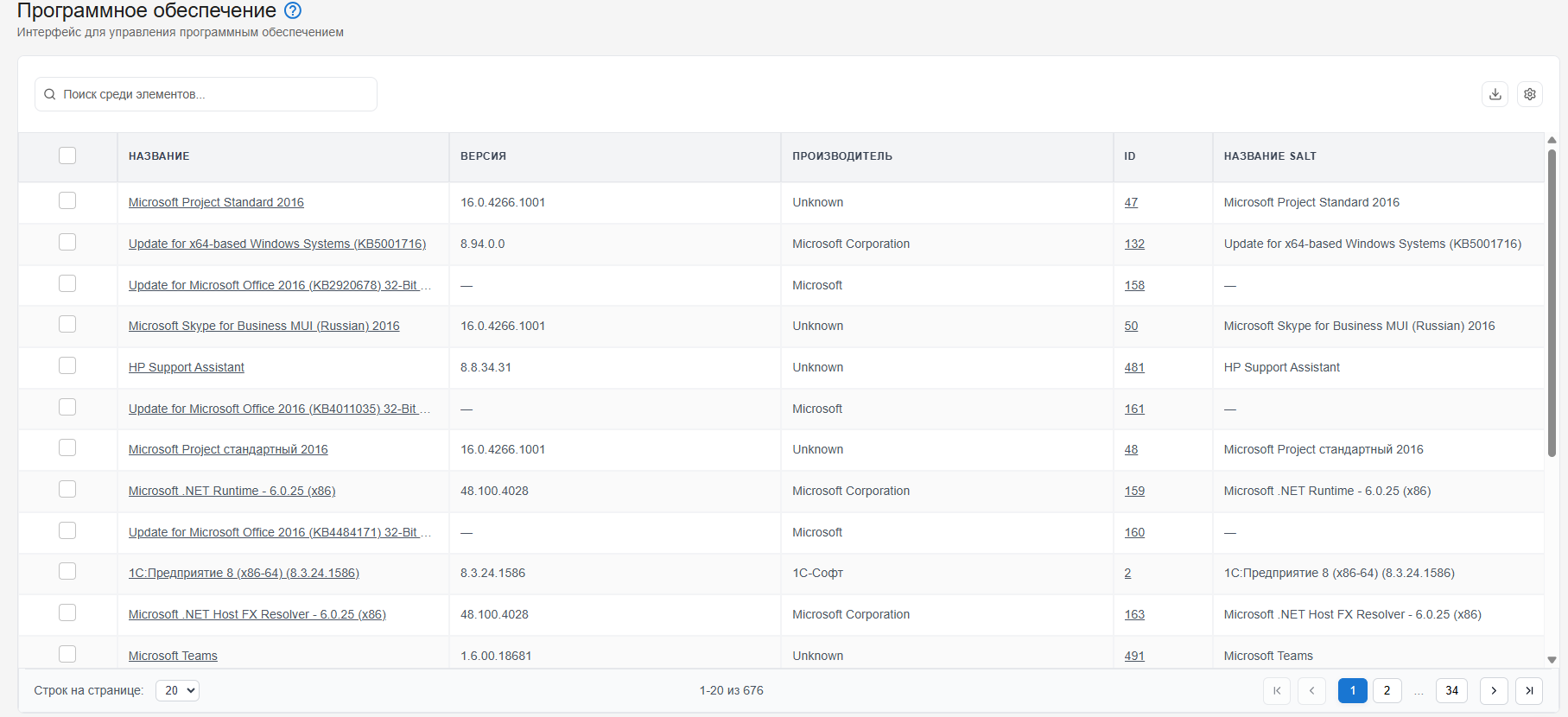Jump to last page arrow
Viewport: 1568px width, 717px height.
coord(1529,690)
